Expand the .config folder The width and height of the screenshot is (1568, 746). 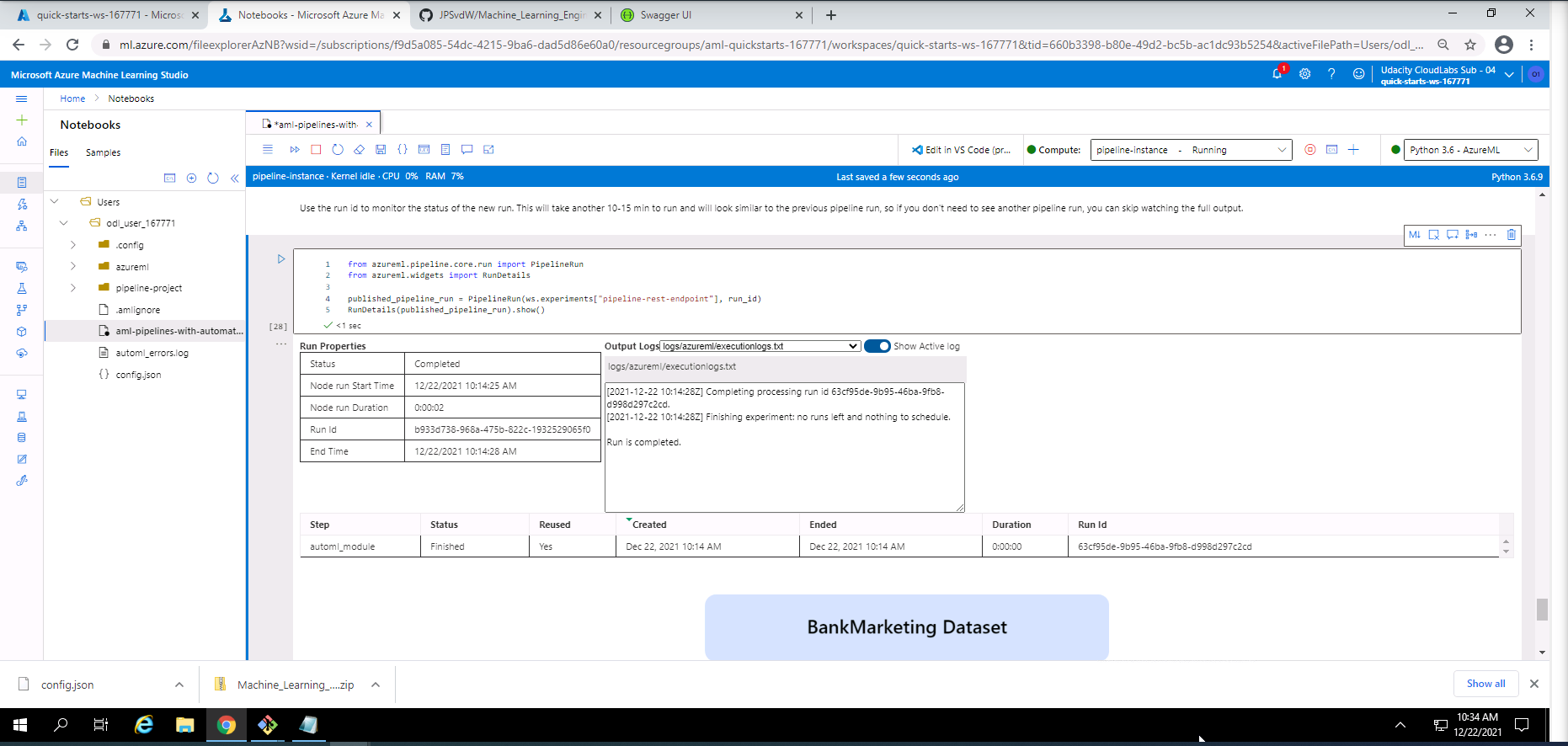pyautogui.click(x=73, y=245)
